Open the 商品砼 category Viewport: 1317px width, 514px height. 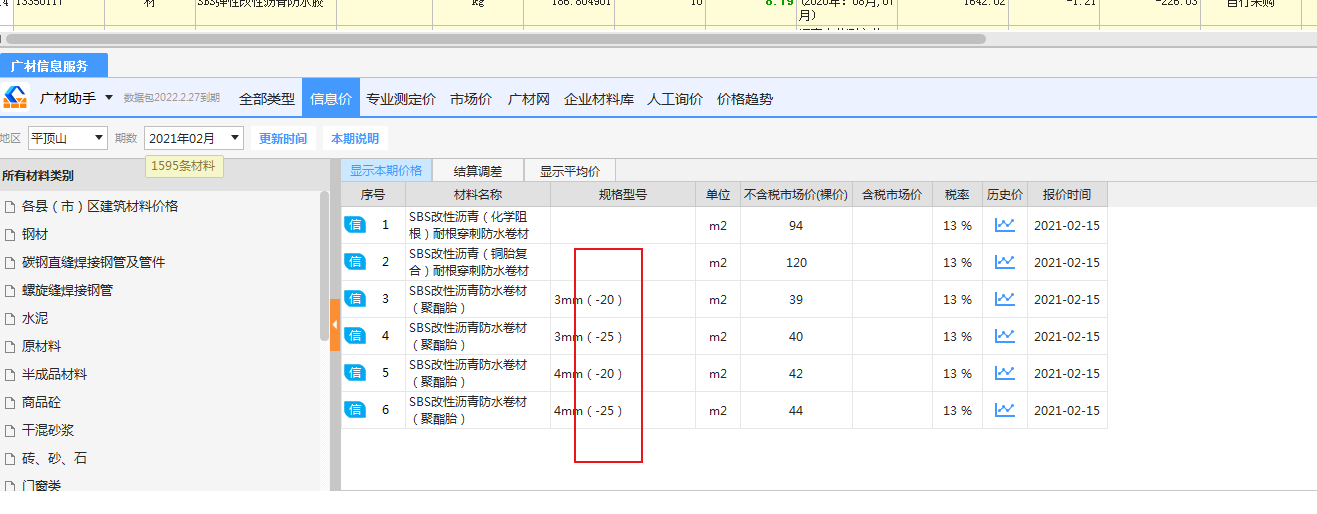coord(41,402)
